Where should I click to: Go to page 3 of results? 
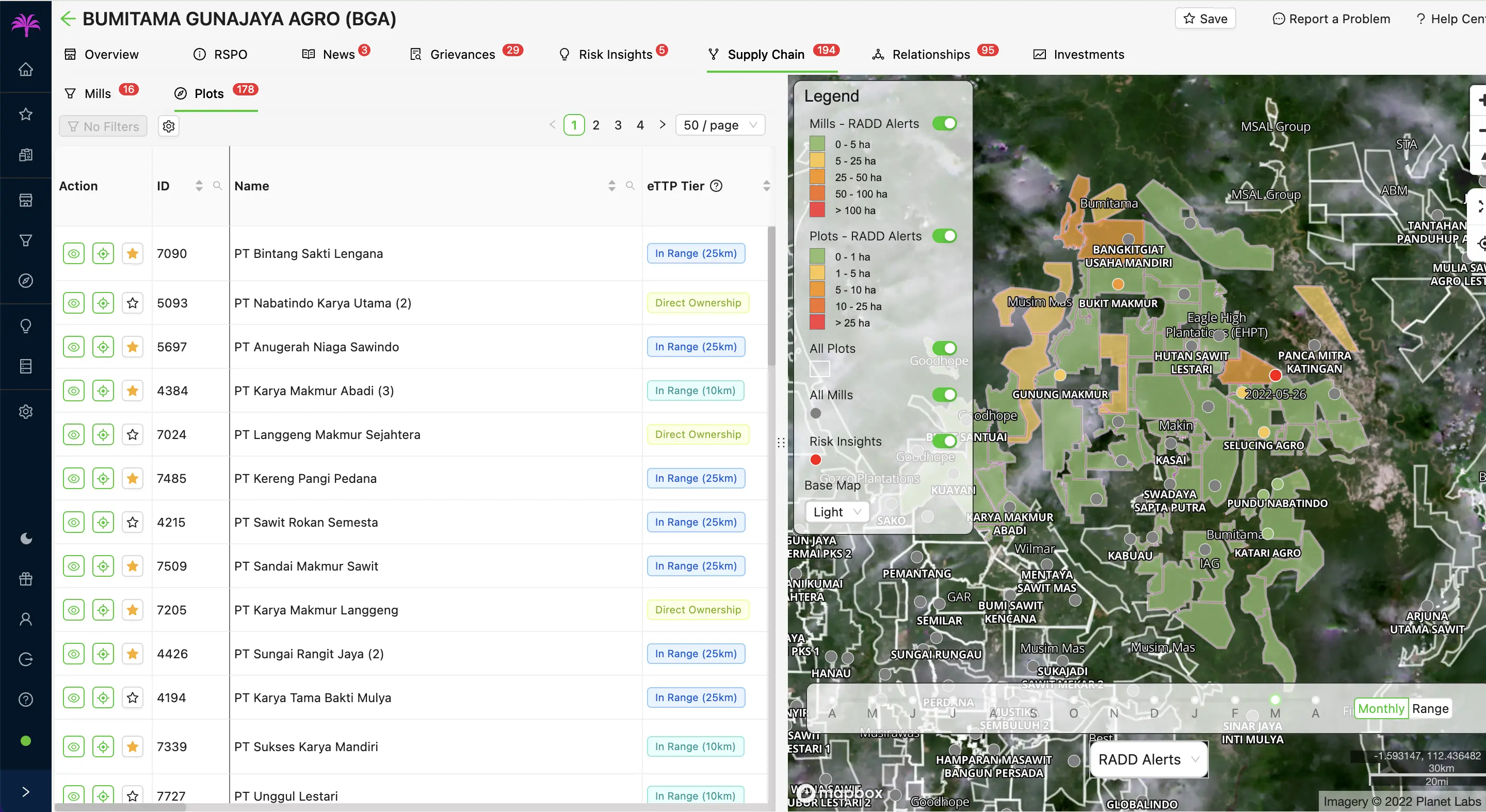point(618,125)
